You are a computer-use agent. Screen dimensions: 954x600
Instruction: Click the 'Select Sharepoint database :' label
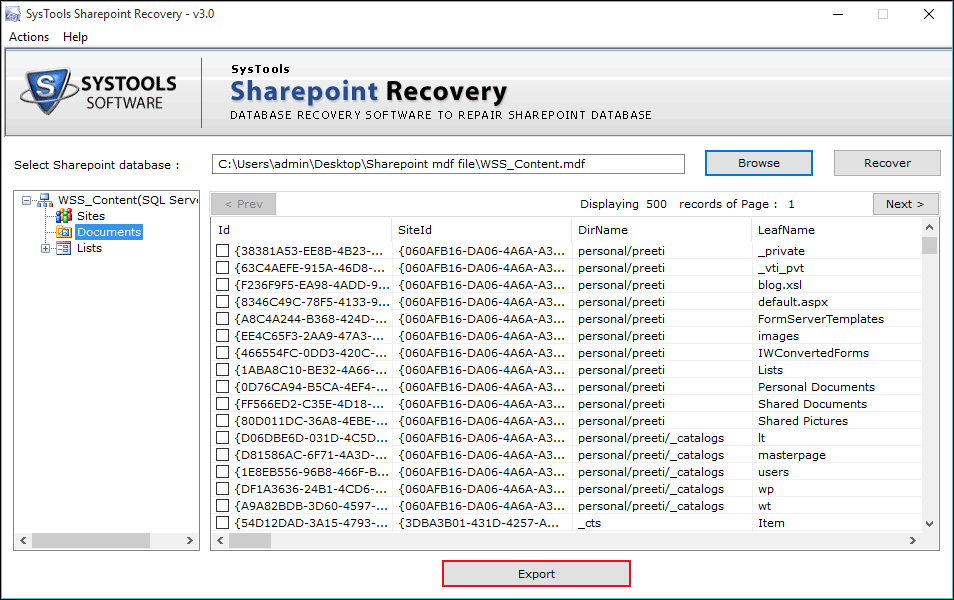(x=97, y=165)
